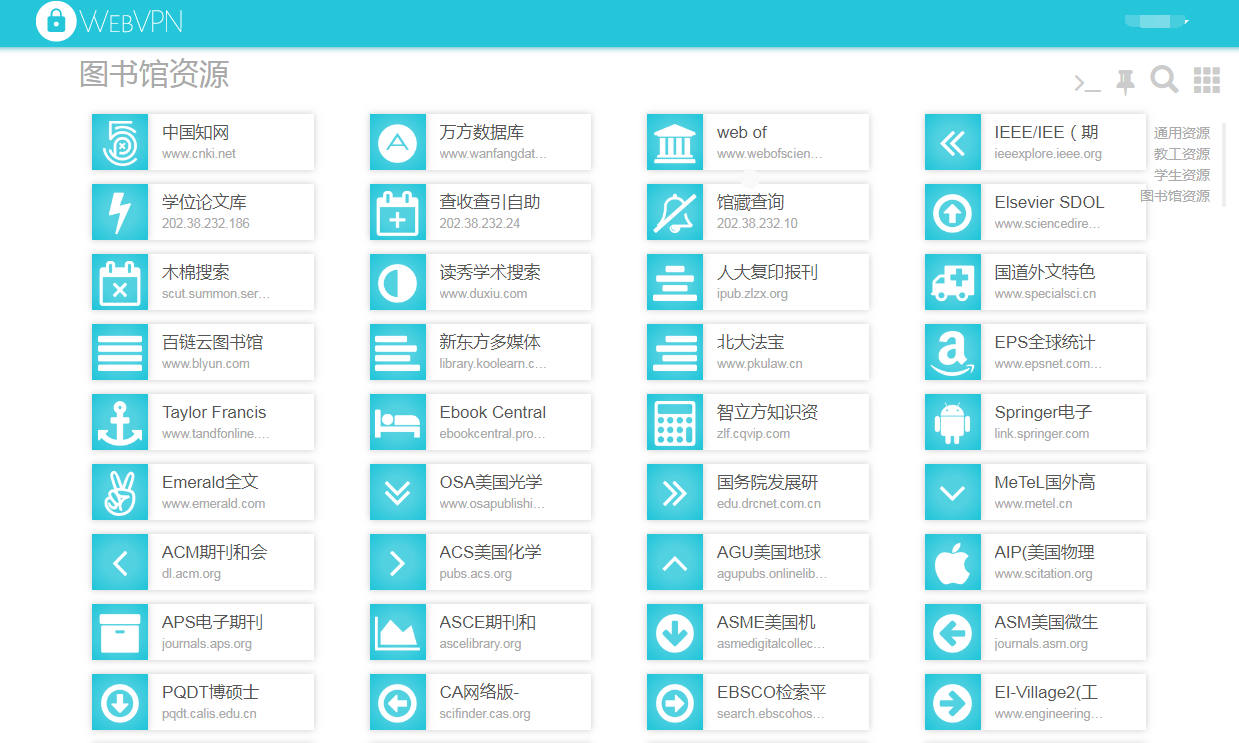
Task: Click the Emerald全文 peace-hand icon
Action: pos(120,492)
